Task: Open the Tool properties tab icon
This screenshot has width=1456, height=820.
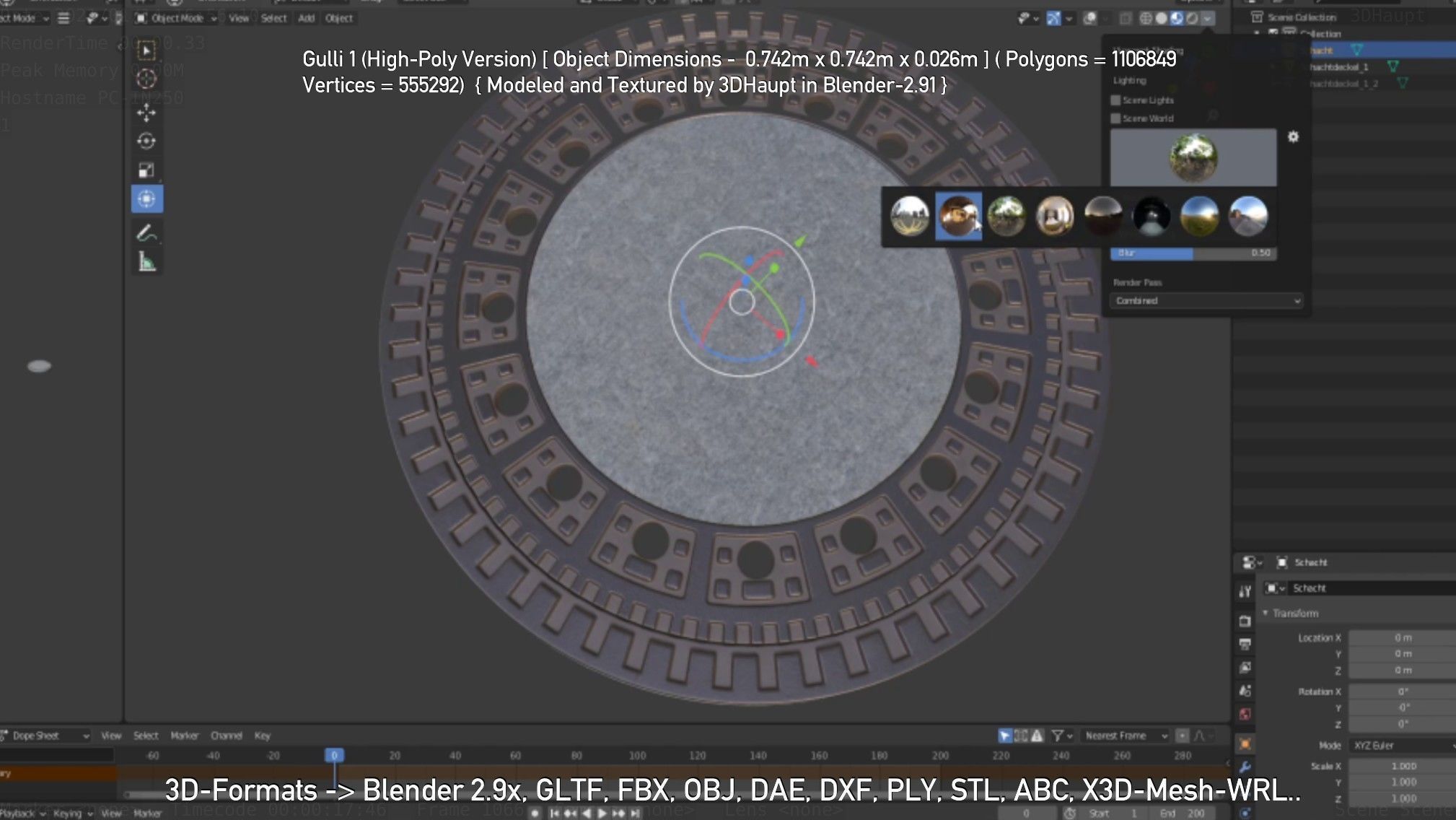Action: (1245, 592)
